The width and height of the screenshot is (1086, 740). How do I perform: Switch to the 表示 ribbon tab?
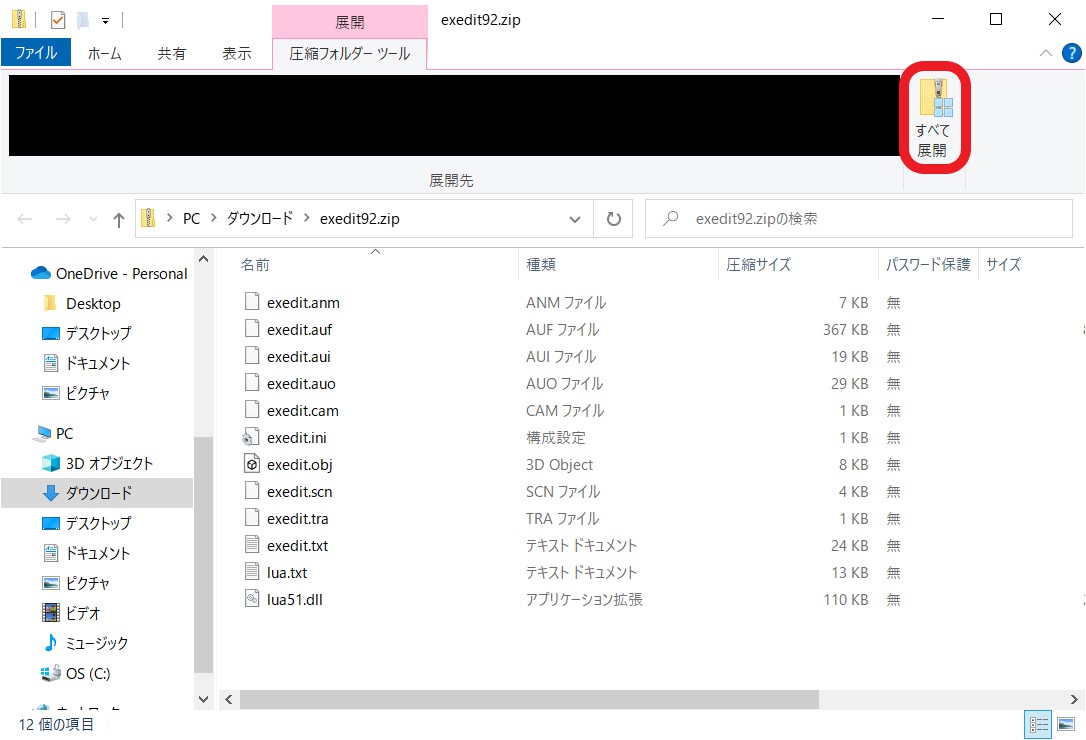coord(236,53)
